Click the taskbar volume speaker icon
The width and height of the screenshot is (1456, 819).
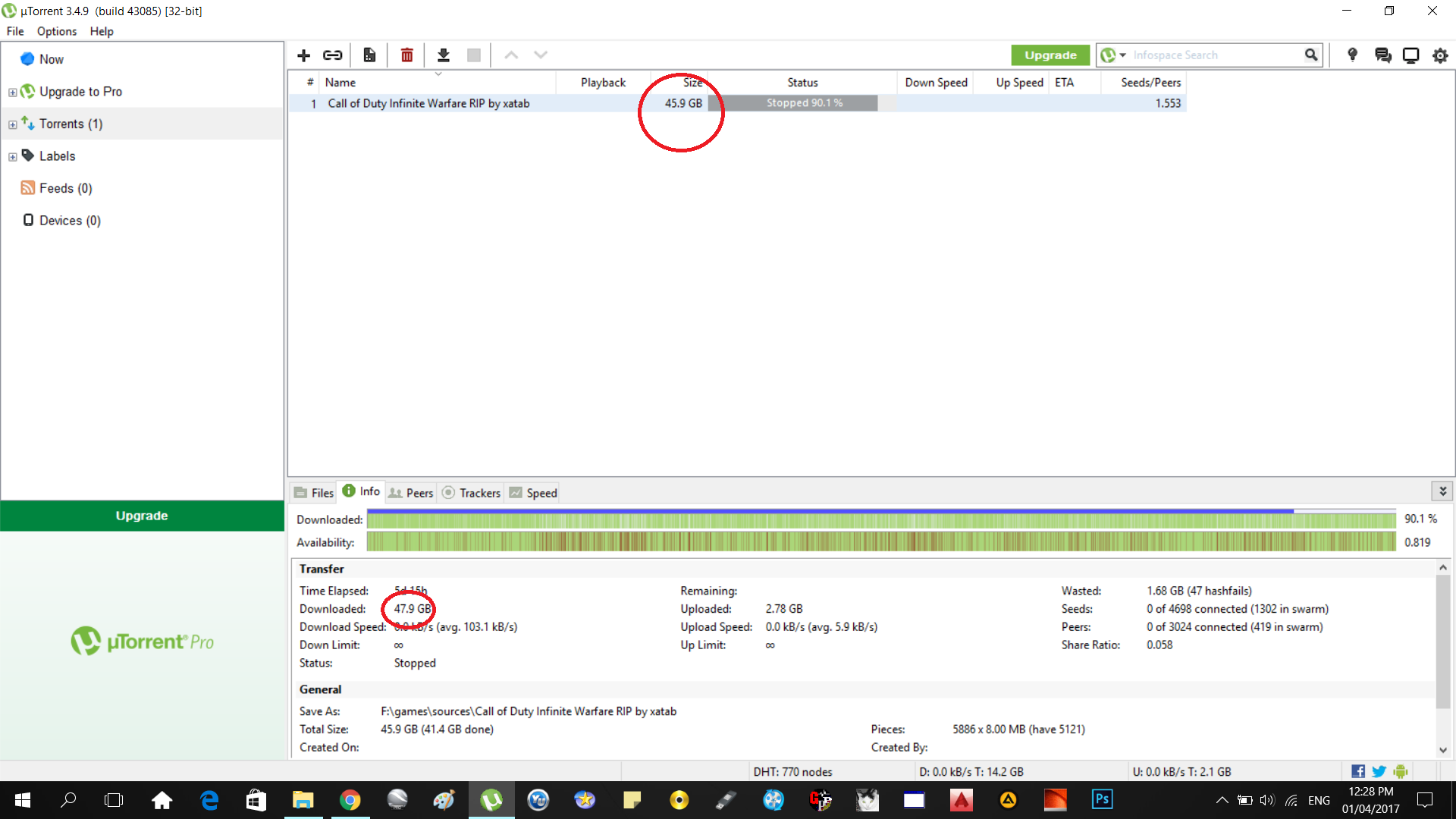point(1266,800)
